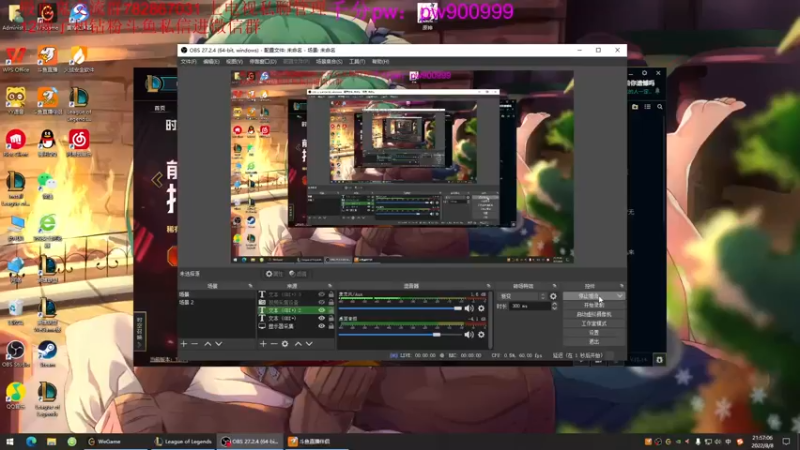This screenshot has height=450, width=800.
Task: Enable 工作室模式 studio mode
Action: click(594, 323)
